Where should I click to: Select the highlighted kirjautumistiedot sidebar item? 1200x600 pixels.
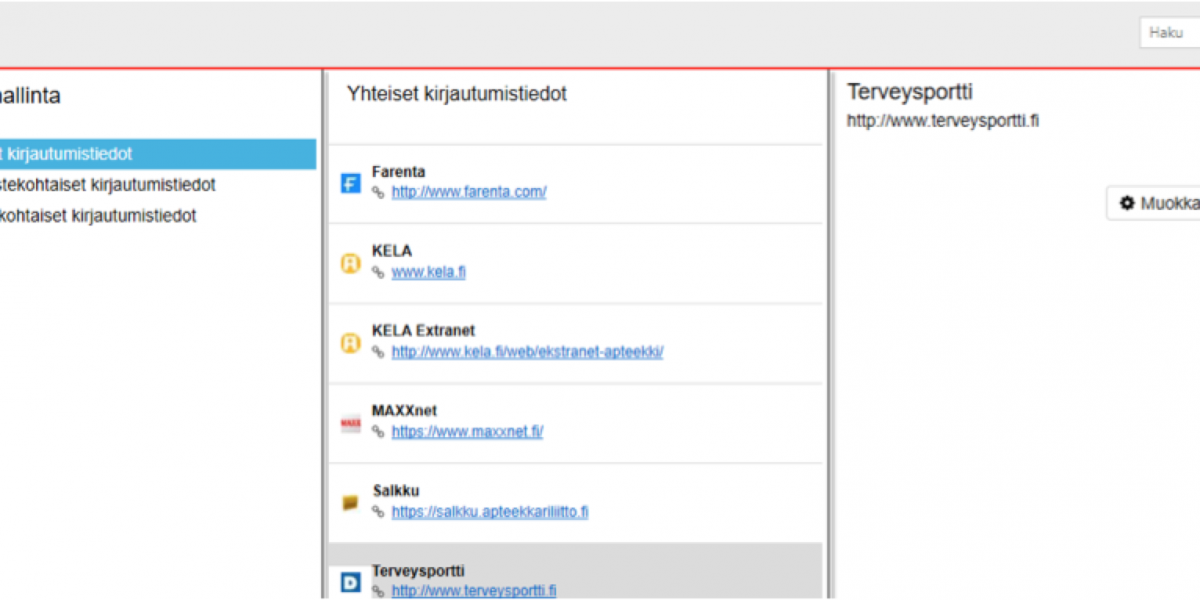[158, 154]
